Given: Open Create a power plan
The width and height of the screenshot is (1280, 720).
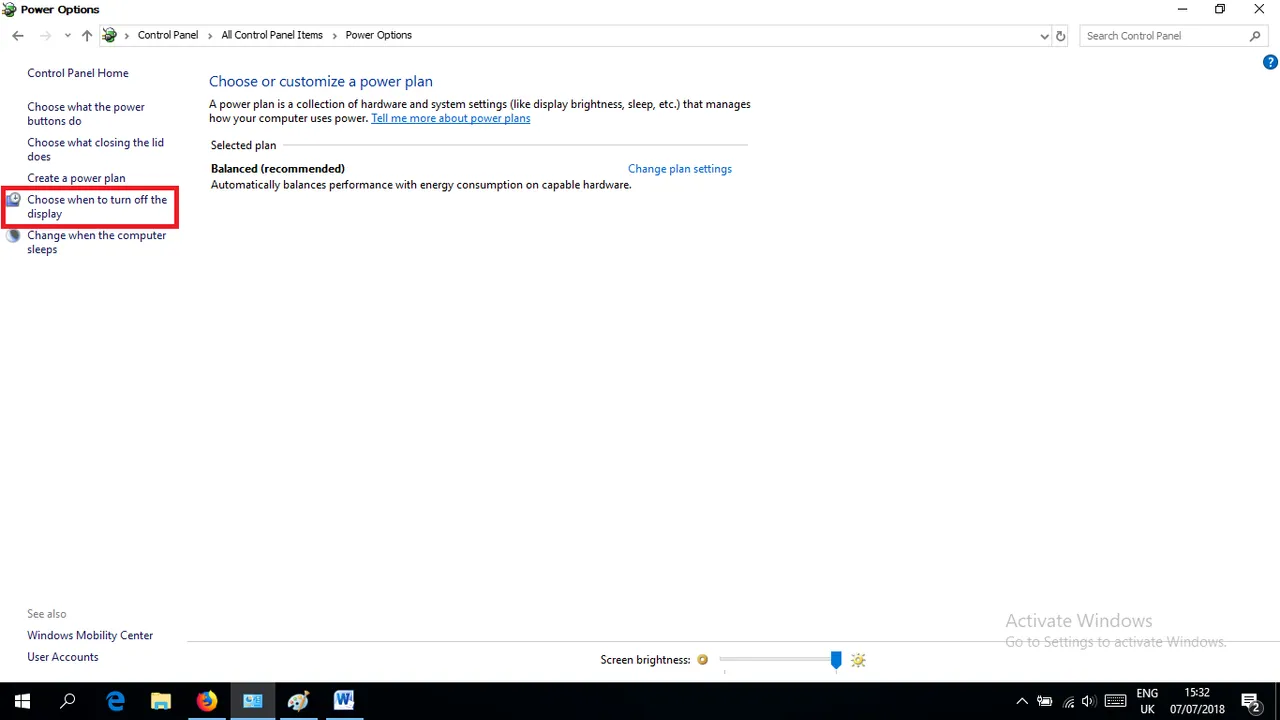Looking at the screenshot, I should [76, 178].
